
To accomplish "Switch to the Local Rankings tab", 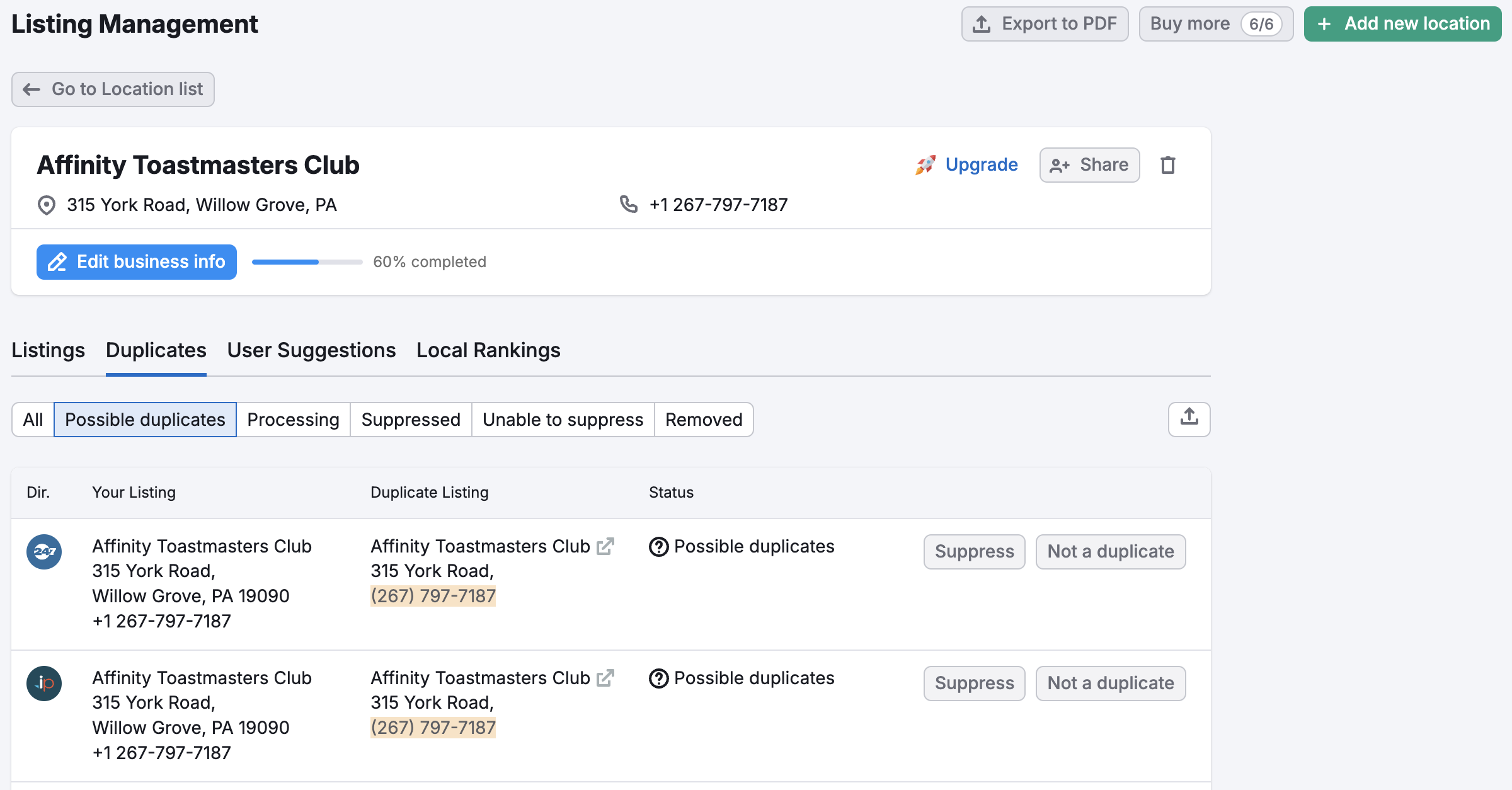I will click(488, 350).
